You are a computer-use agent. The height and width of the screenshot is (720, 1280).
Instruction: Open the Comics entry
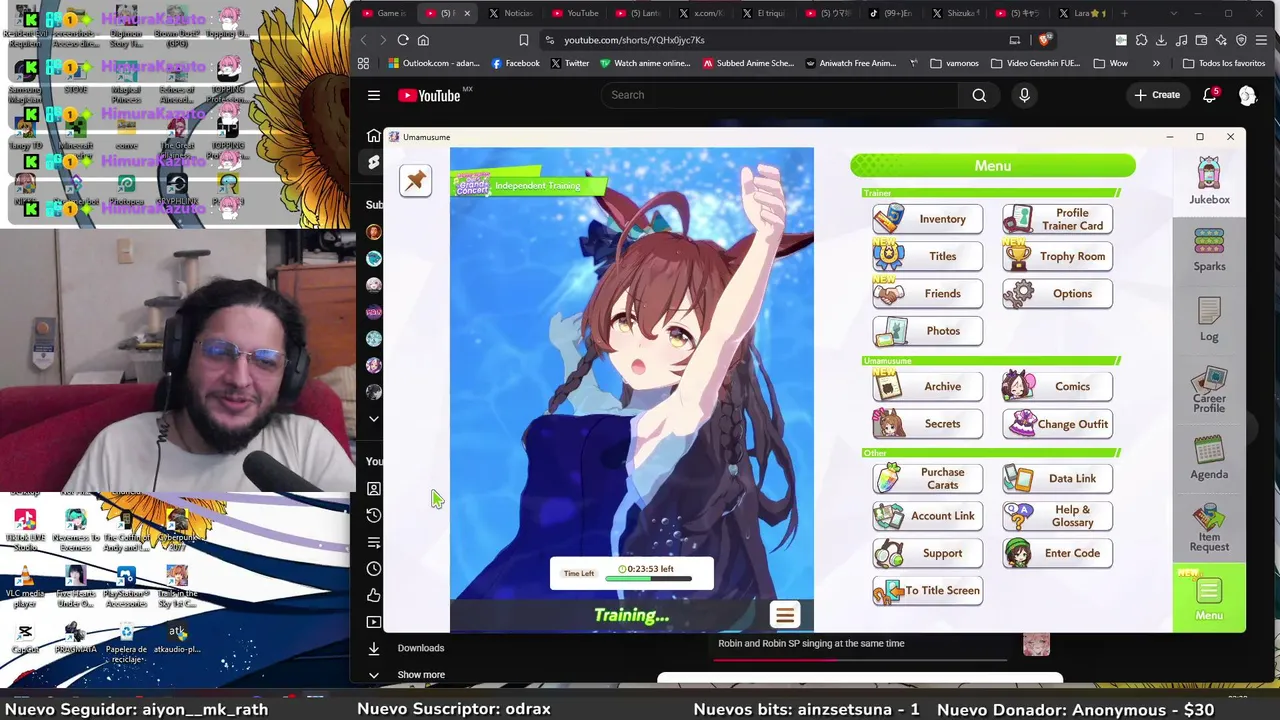pyautogui.click(x=1057, y=386)
